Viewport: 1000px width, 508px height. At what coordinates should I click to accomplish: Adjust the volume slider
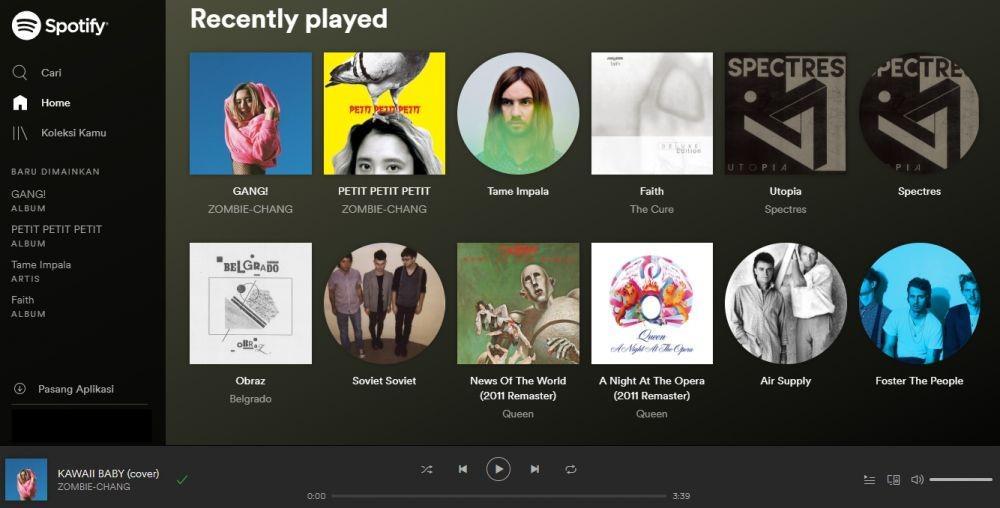[960, 479]
